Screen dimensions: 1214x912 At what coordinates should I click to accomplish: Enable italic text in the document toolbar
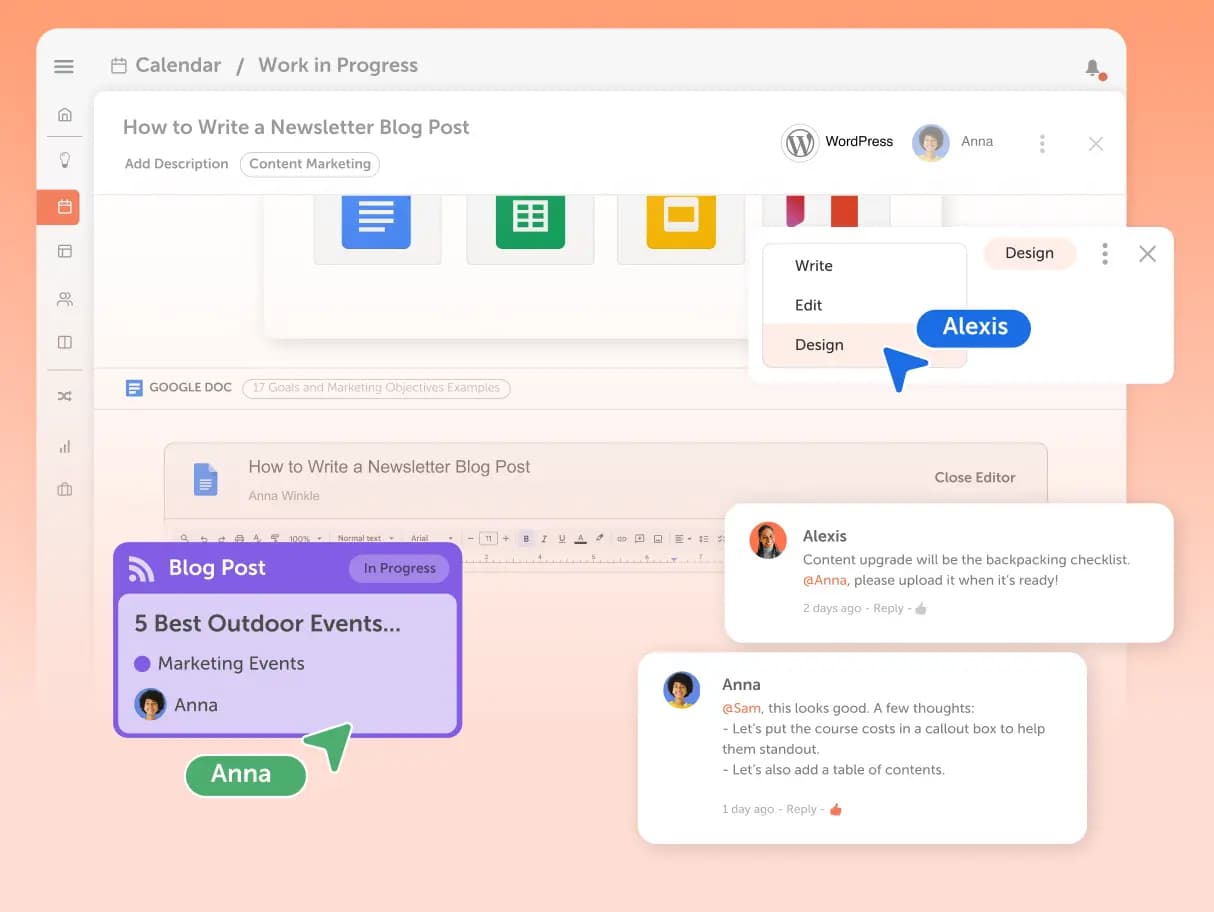click(x=543, y=538)
